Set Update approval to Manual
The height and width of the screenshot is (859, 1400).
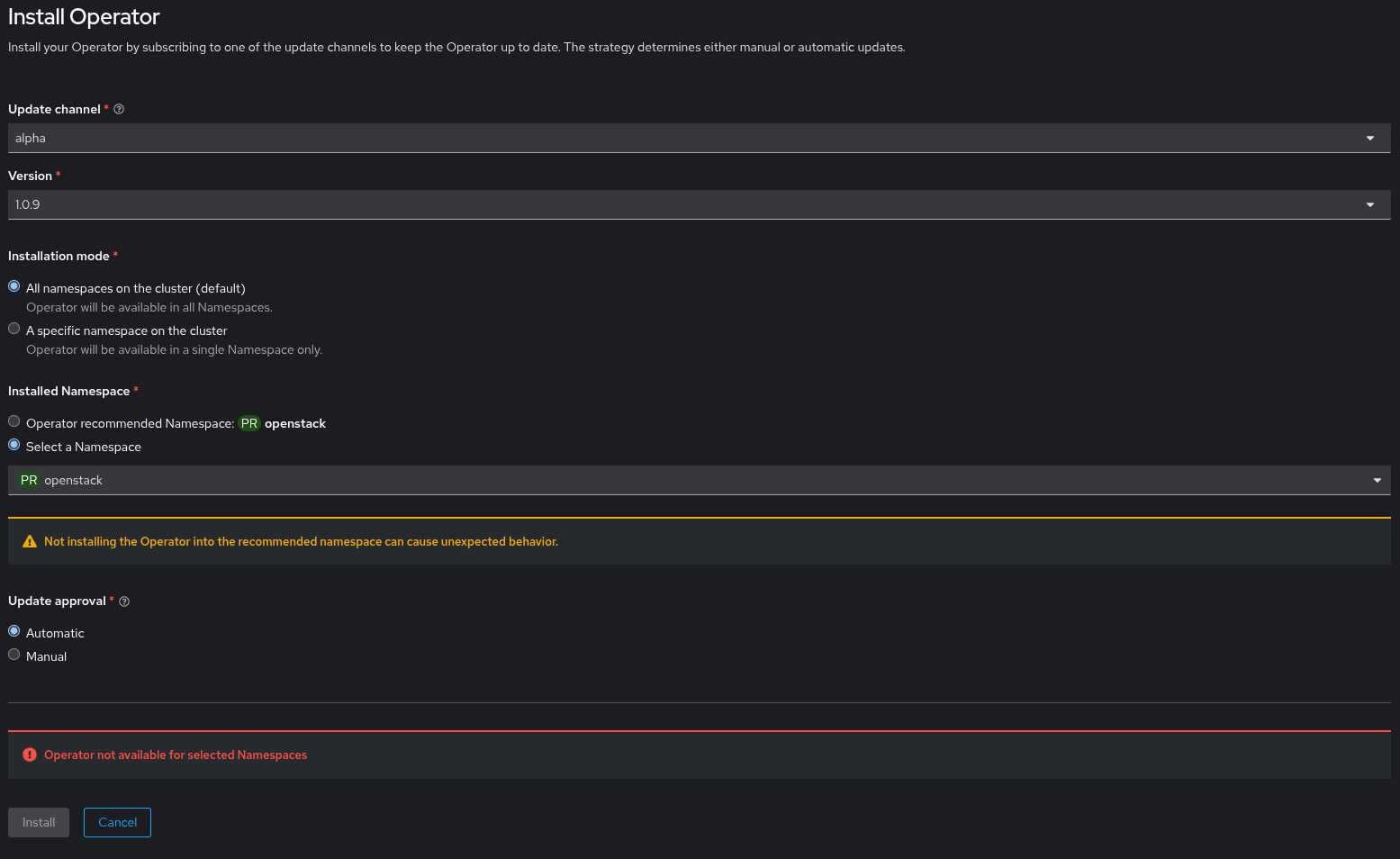14,655
